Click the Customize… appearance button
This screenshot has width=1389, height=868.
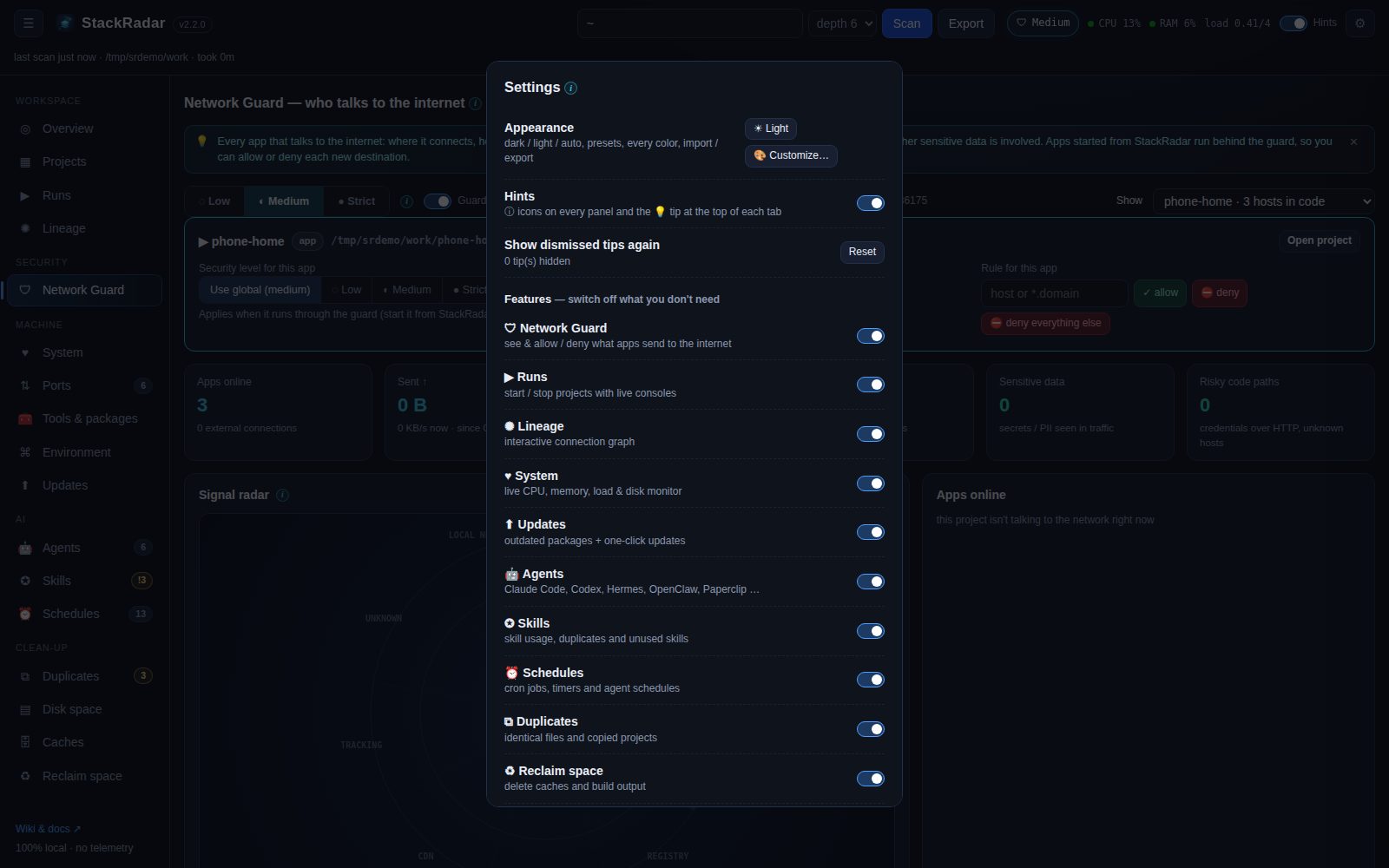coord(791,155)
